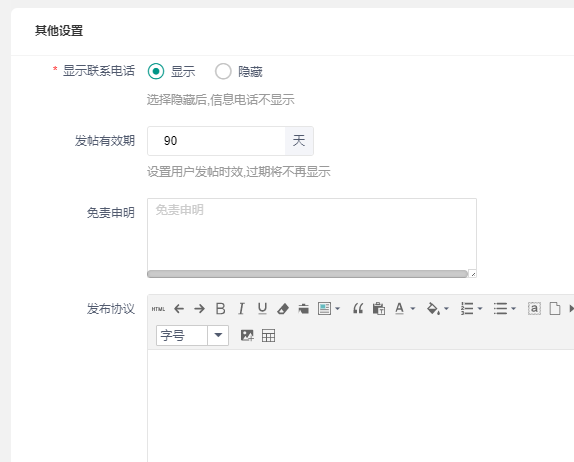Expand the font color dropdown arrow

pyautogui.click(x=413, y=309)
